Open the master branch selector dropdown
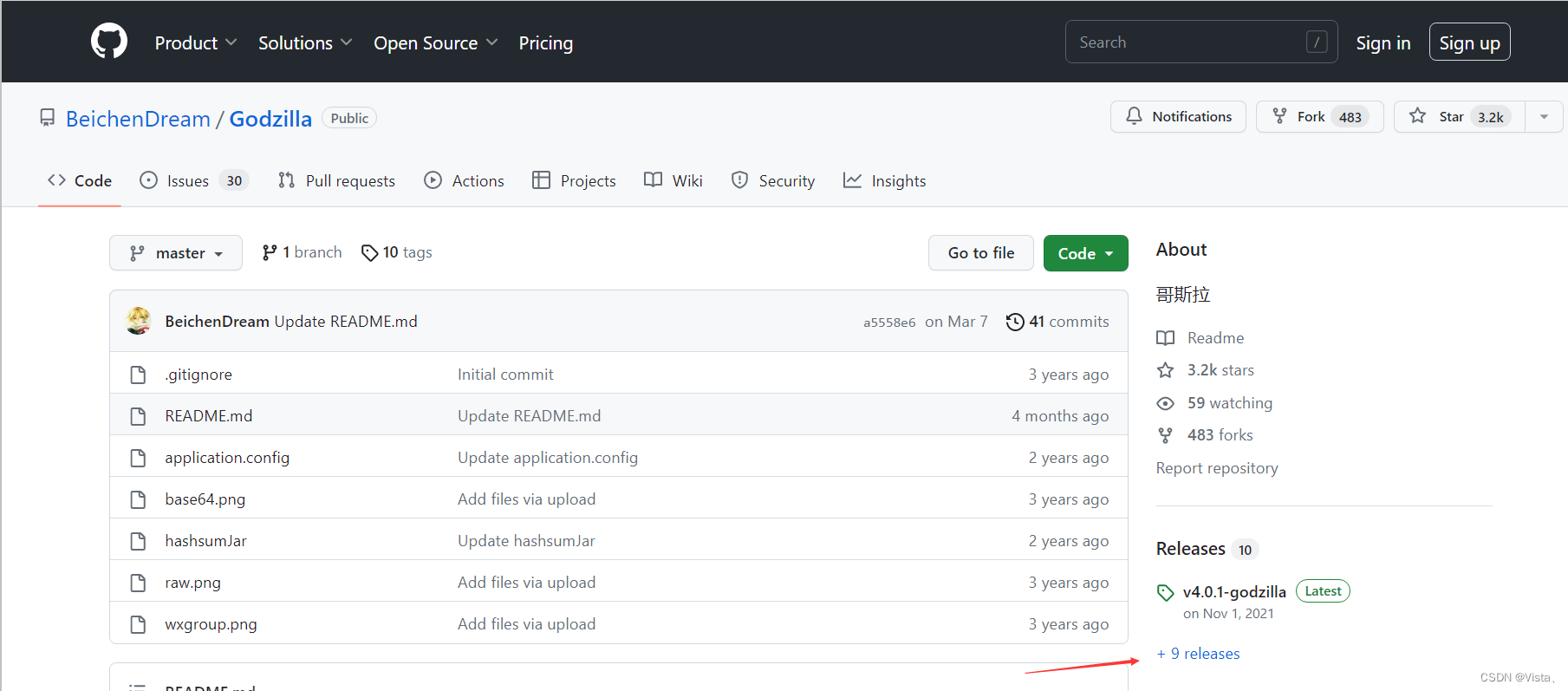Screen dimensions: 1568x691 [176, 253]
